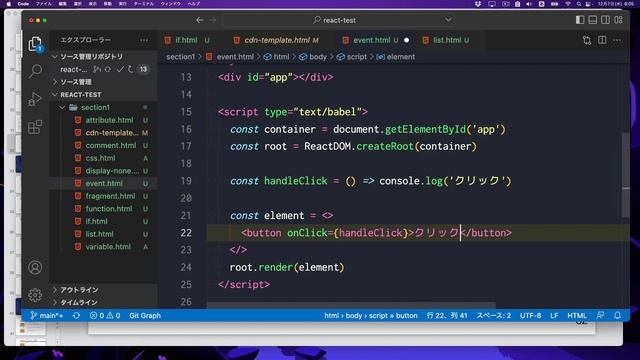
Task: Select event.html in explorer
Action: pos(104,183)
